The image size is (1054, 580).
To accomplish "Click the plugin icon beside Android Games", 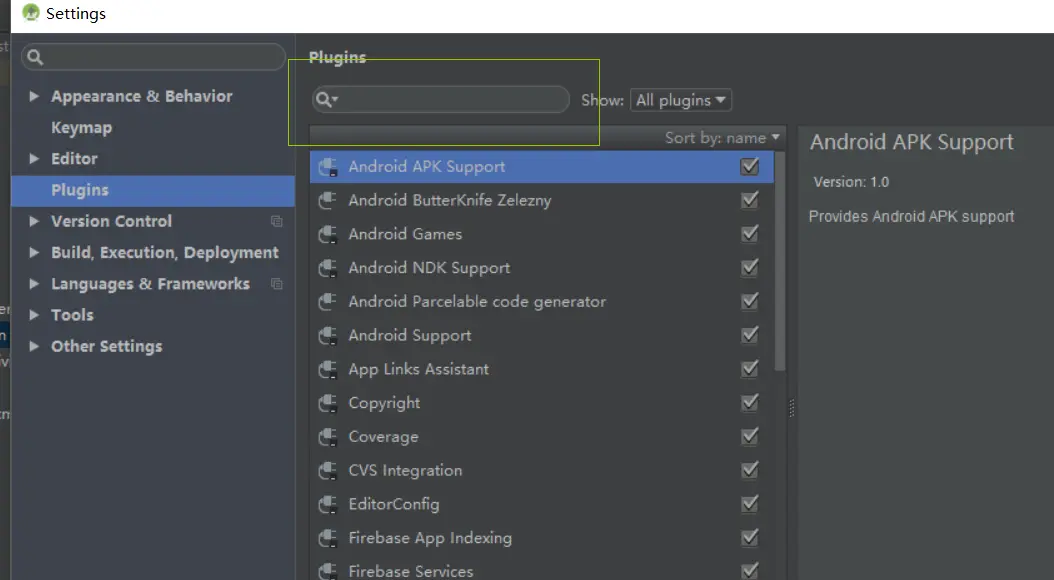I will coord(327,234).
